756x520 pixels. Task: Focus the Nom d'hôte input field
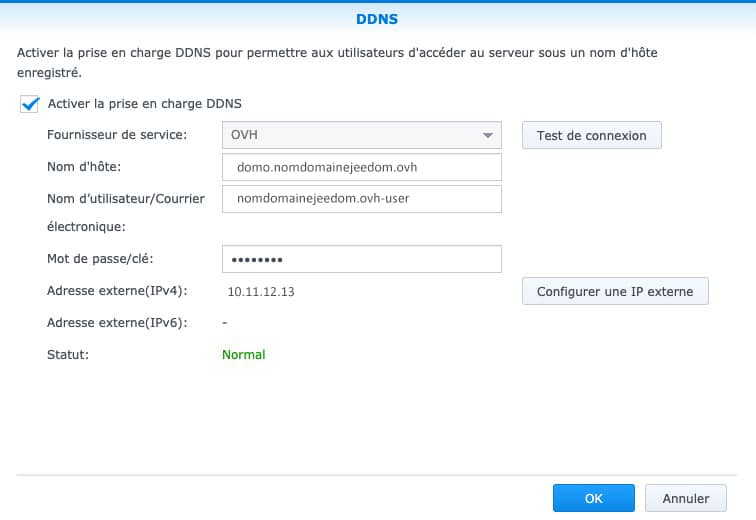(x=361, y=167)
